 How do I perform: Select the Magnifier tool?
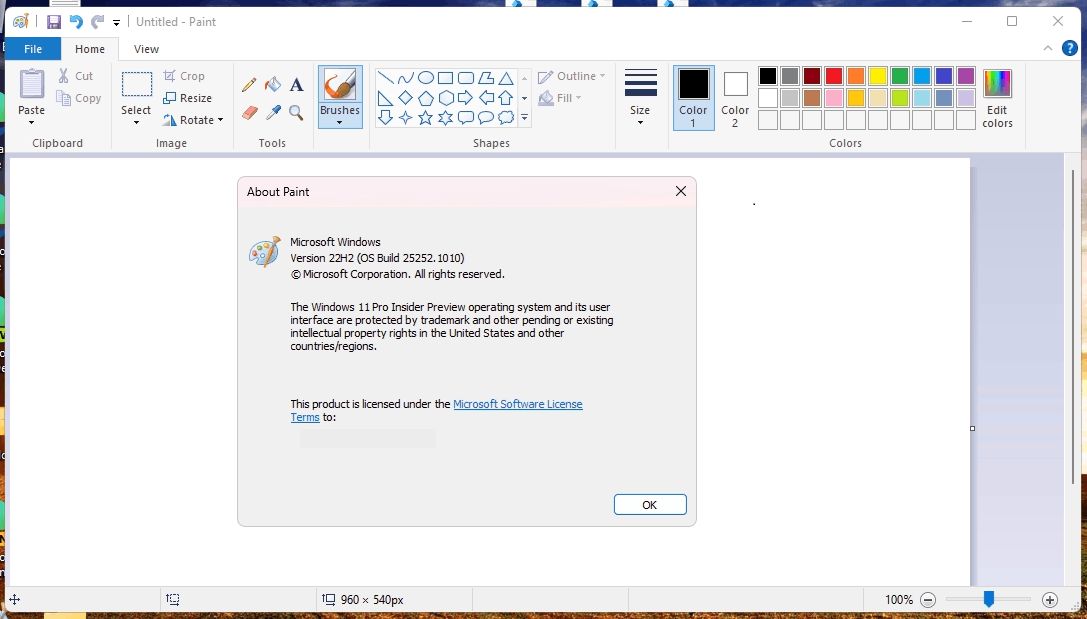[296, 112]
